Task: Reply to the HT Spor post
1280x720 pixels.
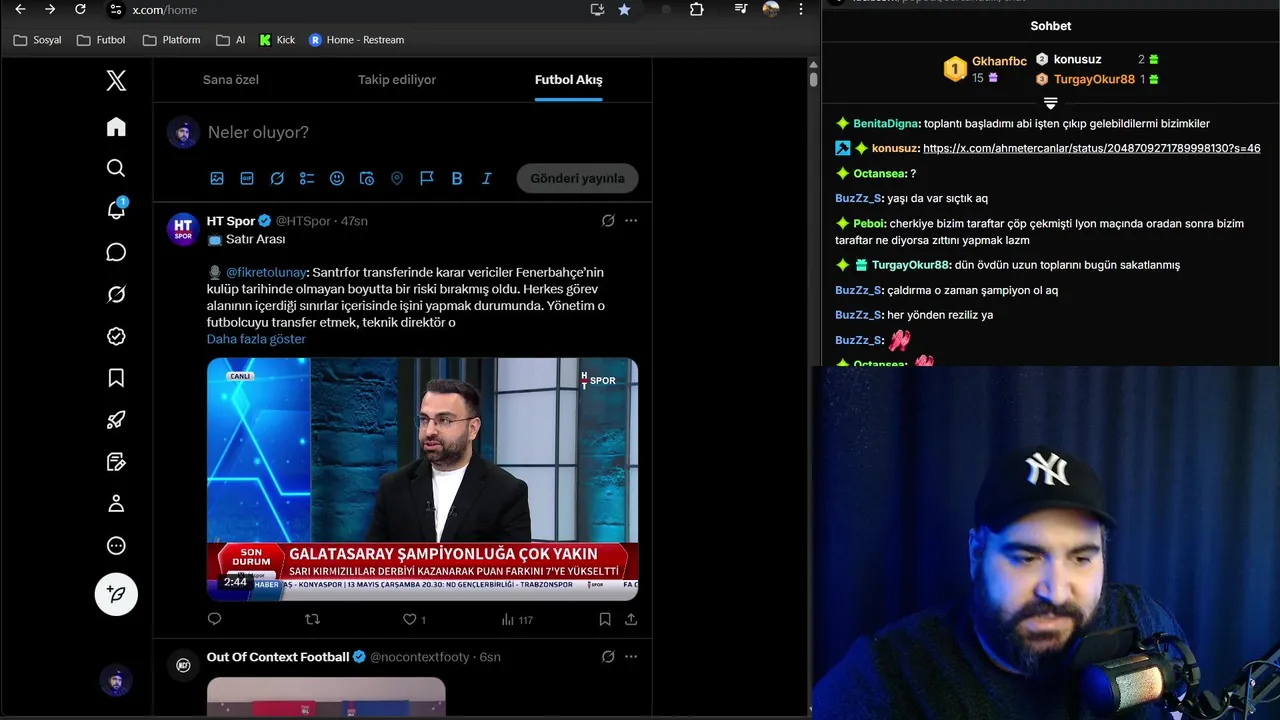Action: [x=214, y=619]
